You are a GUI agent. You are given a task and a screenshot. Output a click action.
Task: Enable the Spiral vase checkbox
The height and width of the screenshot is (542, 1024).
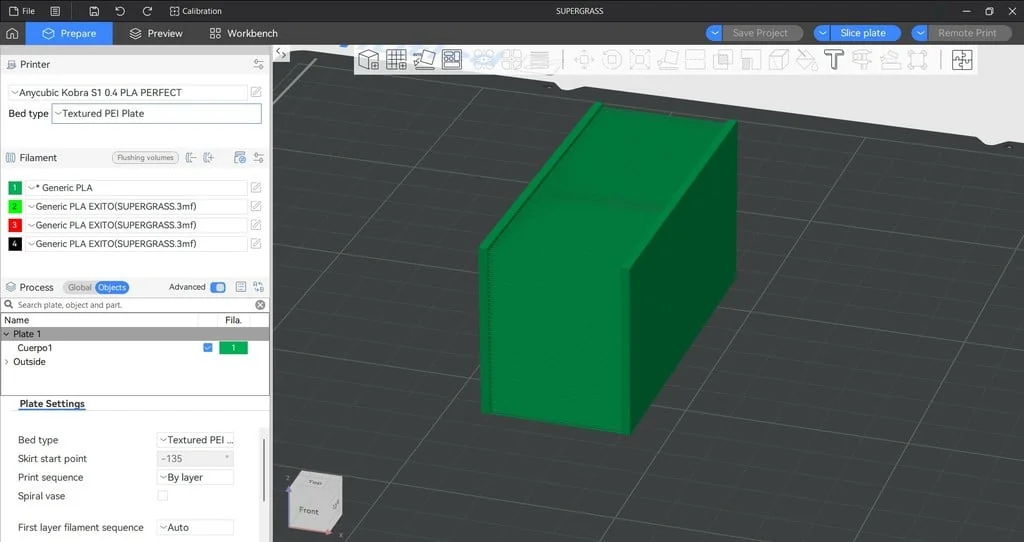pos(163,496)
